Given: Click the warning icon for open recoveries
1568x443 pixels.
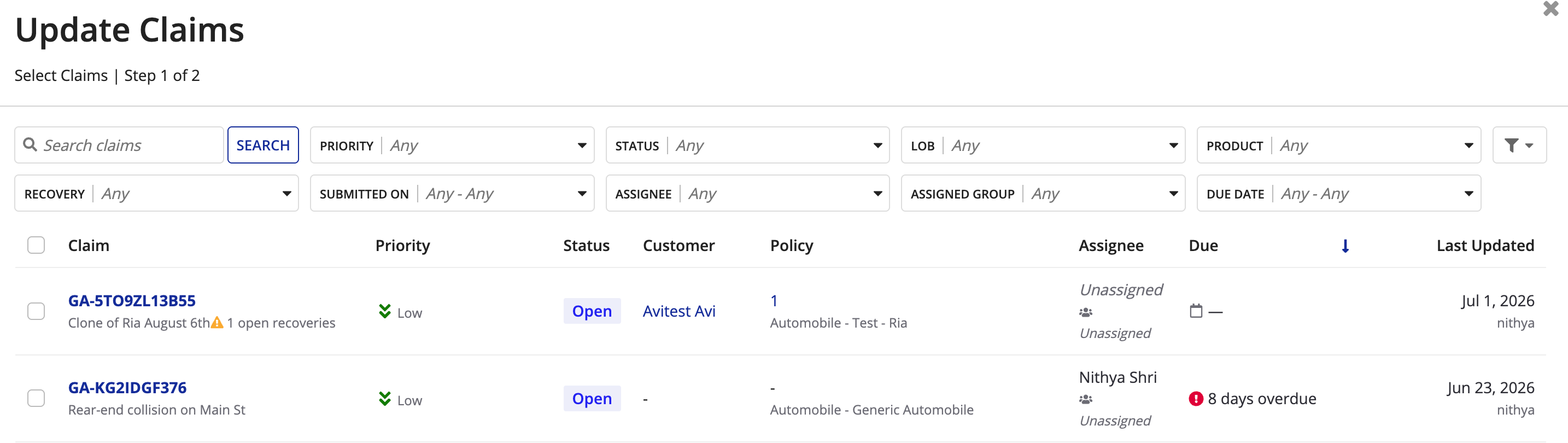Looking at the screenshot, I should tap(217, 323).
